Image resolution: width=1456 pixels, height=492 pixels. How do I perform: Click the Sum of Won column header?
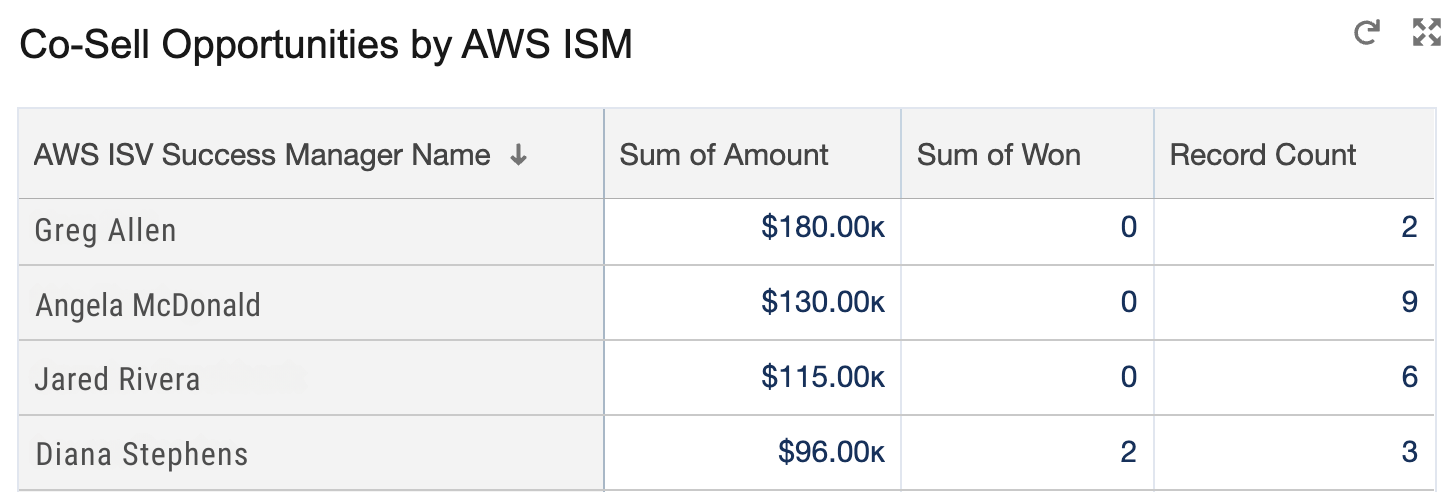click(x=998, y=155)
